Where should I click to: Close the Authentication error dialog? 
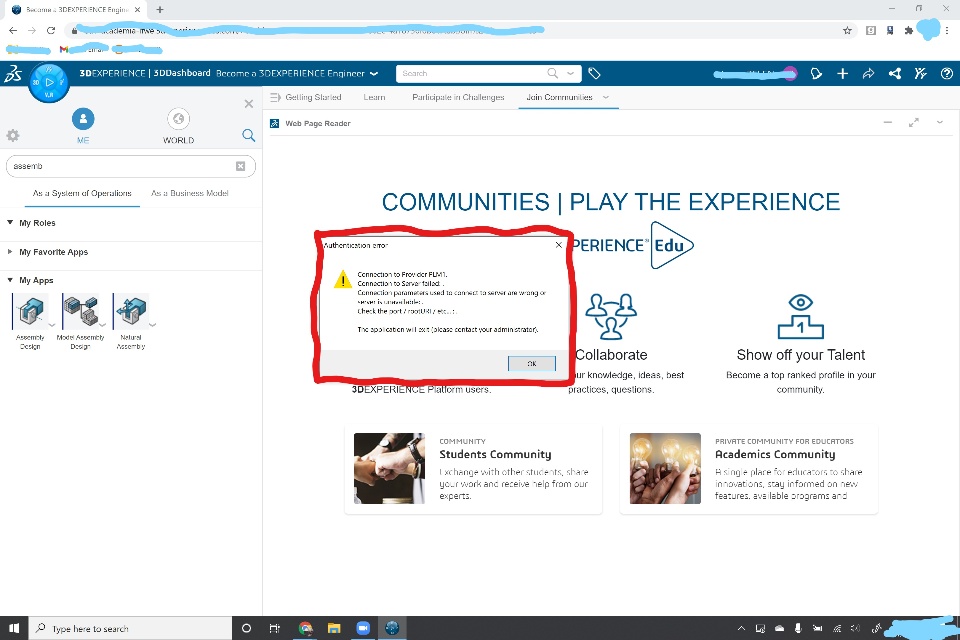[558, 245]
